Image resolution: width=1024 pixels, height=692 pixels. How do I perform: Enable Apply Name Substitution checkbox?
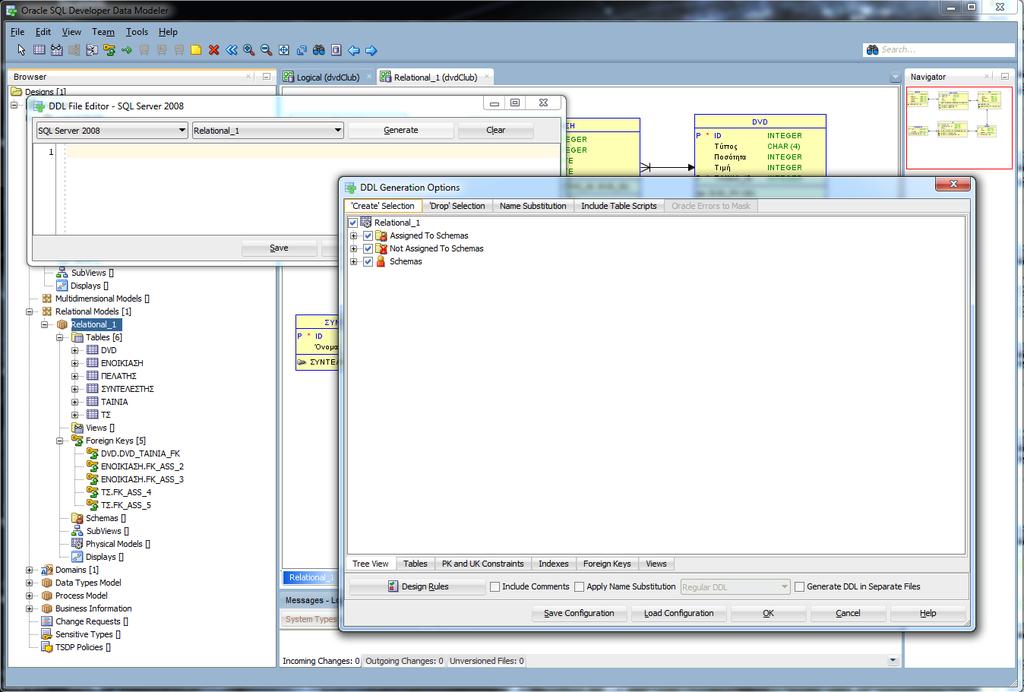point(579,587)
